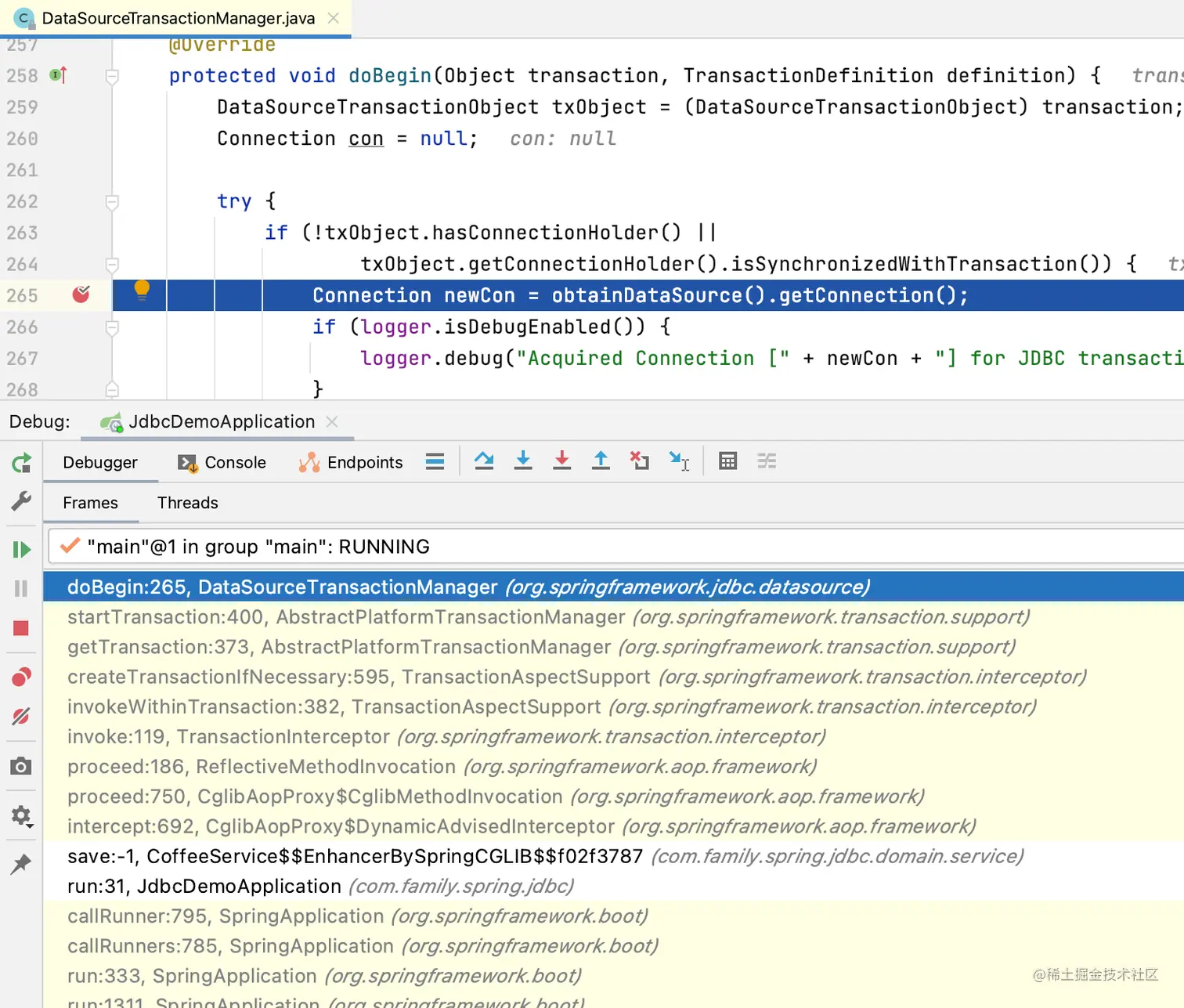This screenshot has height=1008, width=1184.
Task: Select the invoke:119 TransactionInterceptor frame
Action: (613, 736)
